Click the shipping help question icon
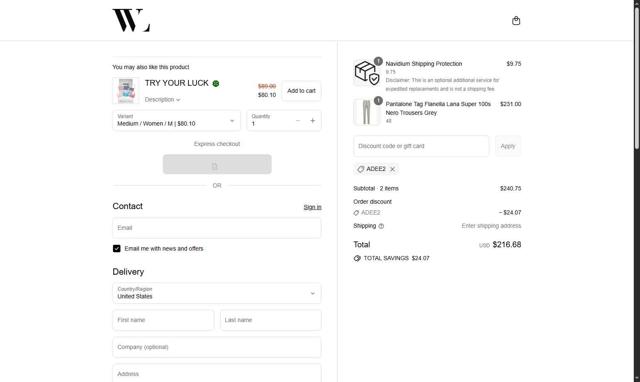Viewport: 640px width, 382px height. tap(381, 226)
